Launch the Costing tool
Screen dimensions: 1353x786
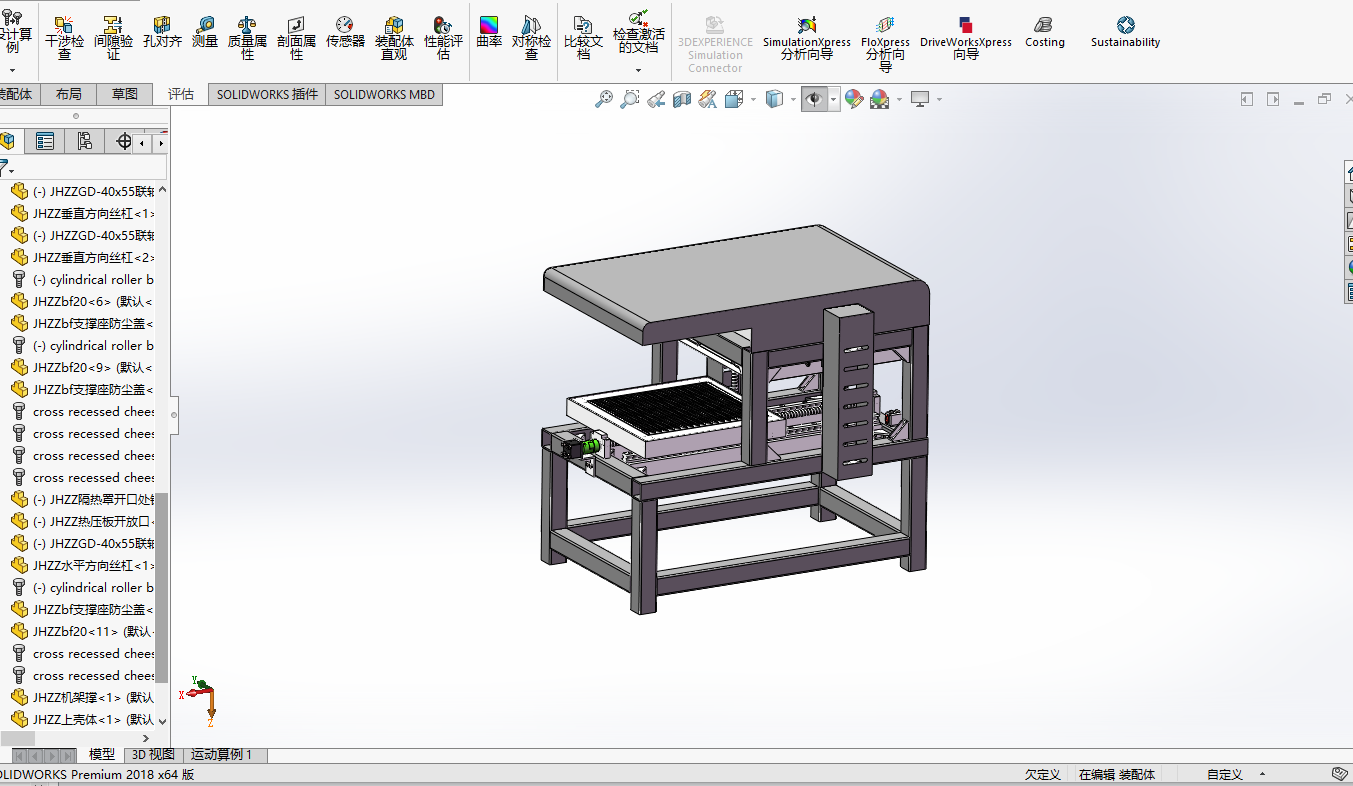(x=1044, y=32)
